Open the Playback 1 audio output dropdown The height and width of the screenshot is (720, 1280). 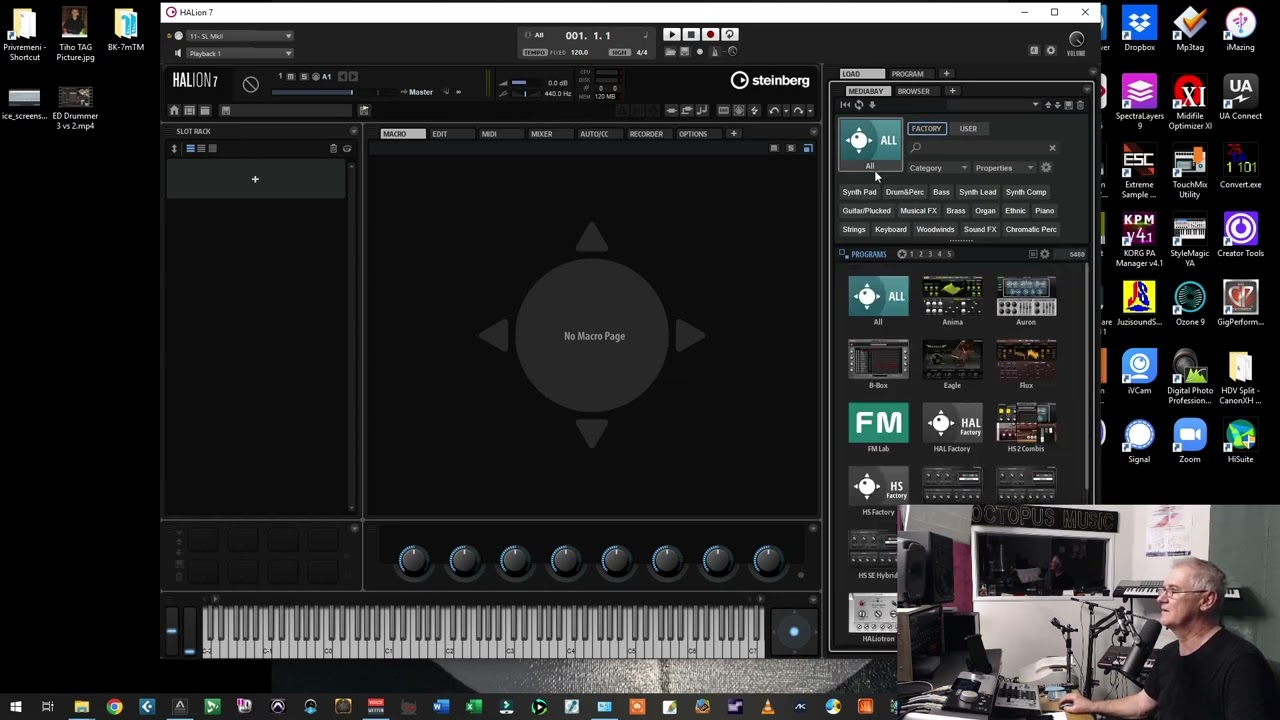coord(240,53)
